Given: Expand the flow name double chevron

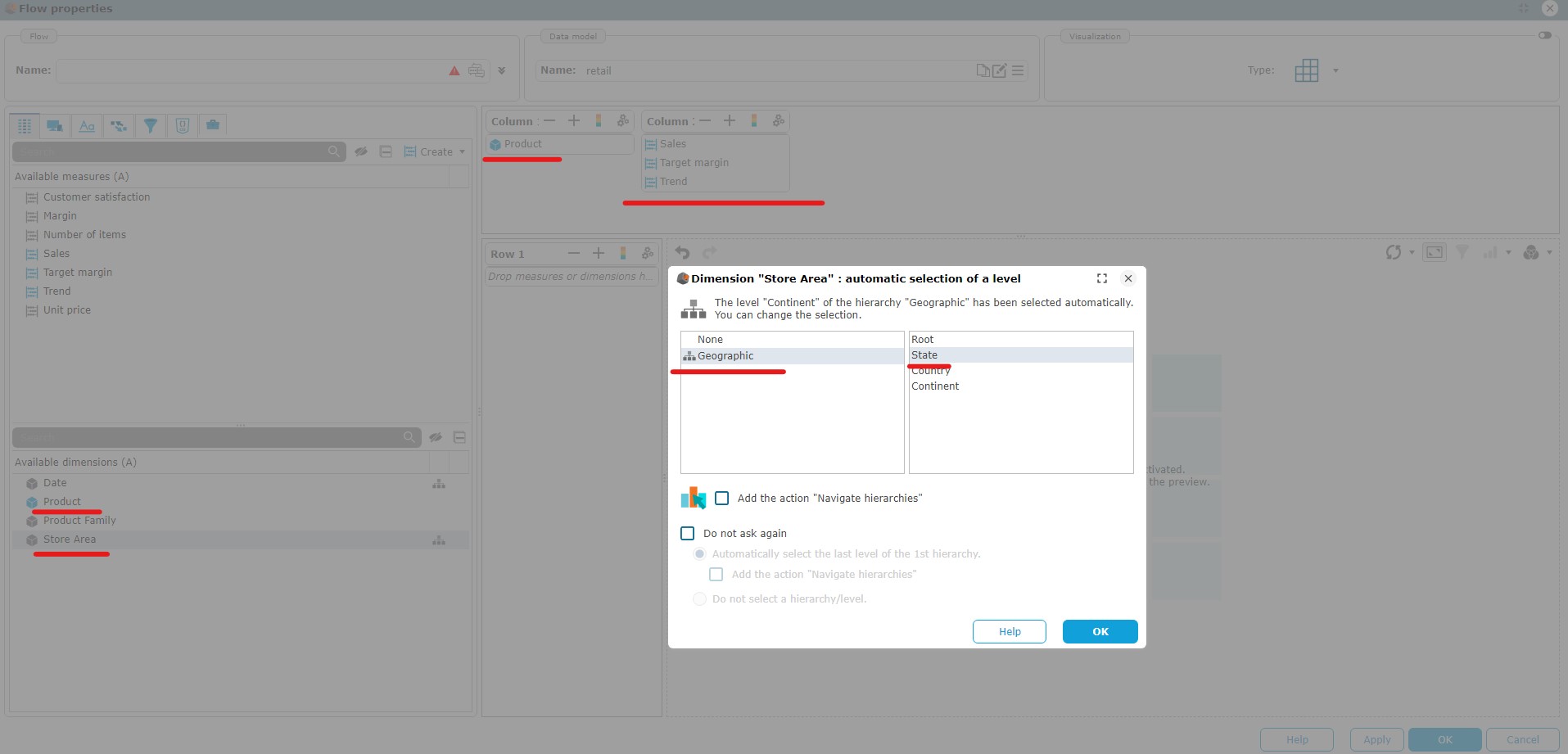Looking at the screenshot, I should (x=502, y=70).
